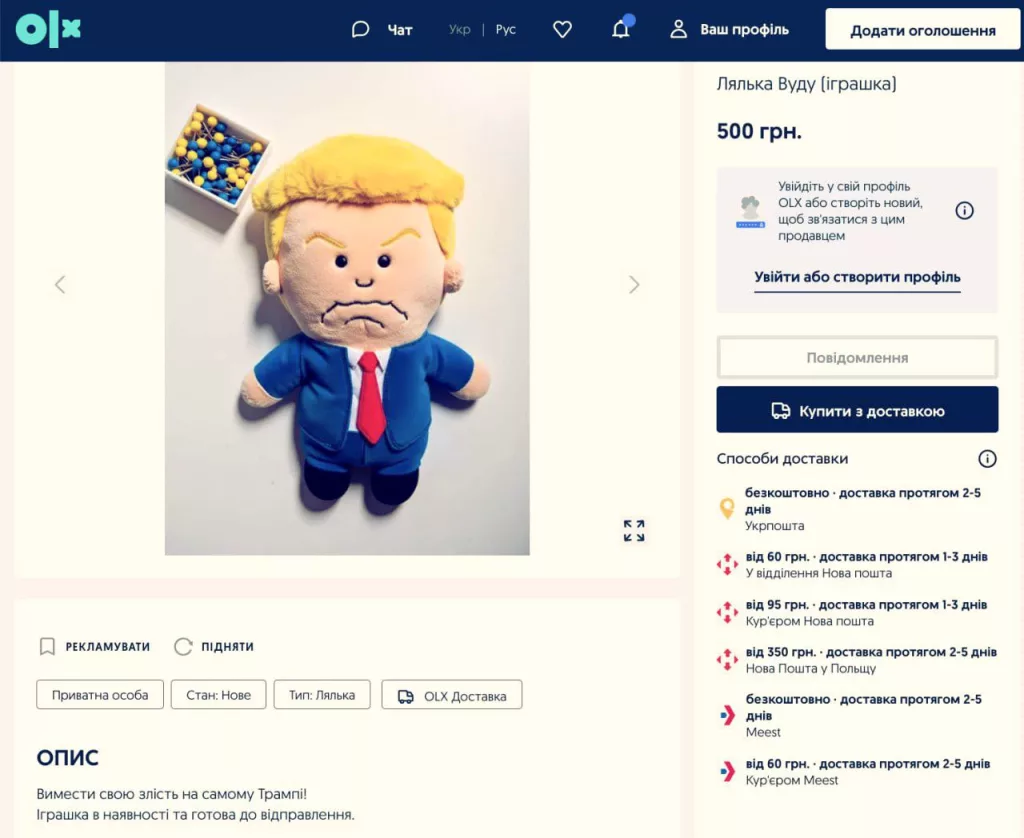Click the РЕКЛАМУВАТИ bookmark icon

(x=47, y=647)
